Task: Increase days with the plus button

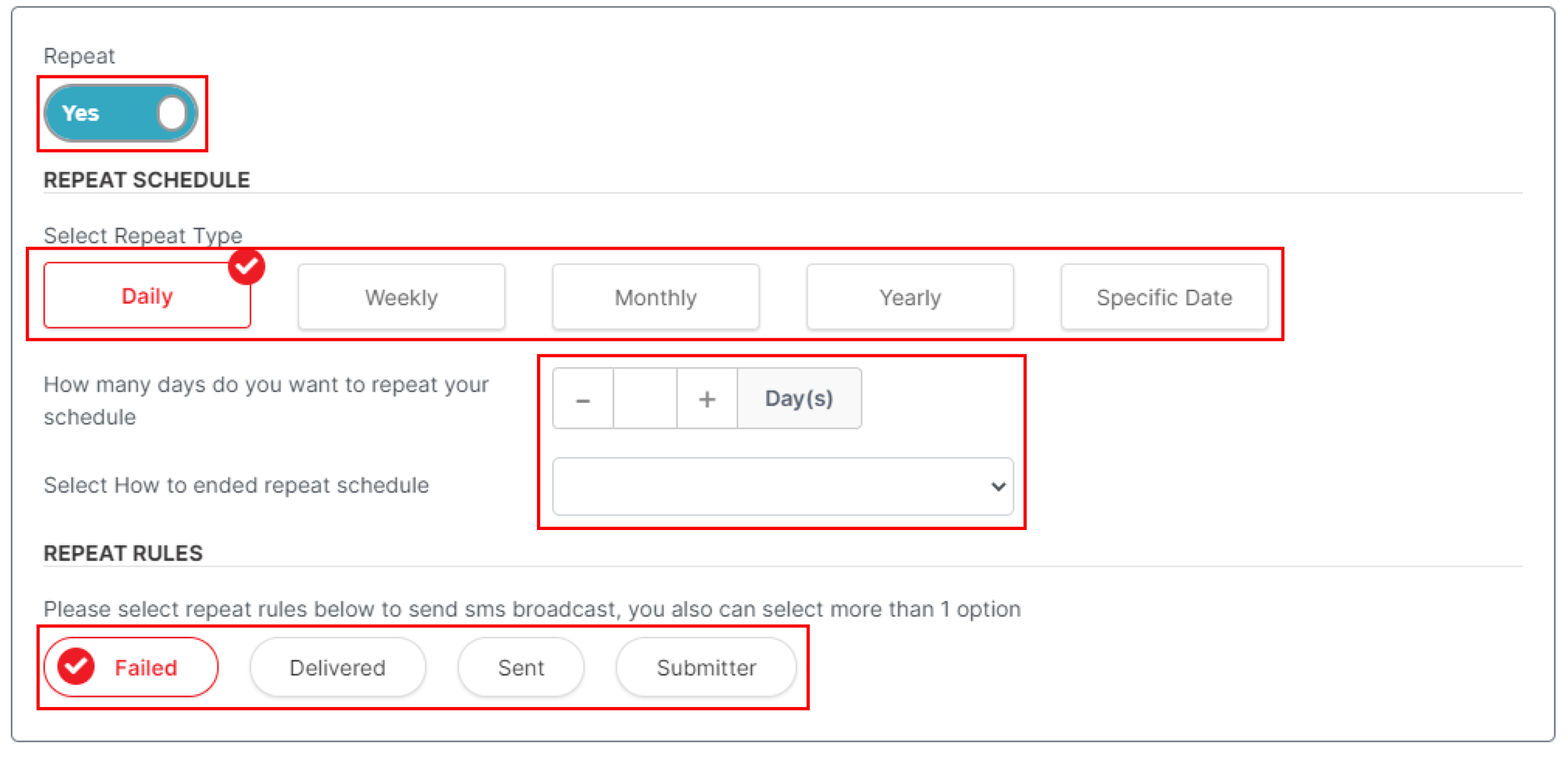Action: 707,399
